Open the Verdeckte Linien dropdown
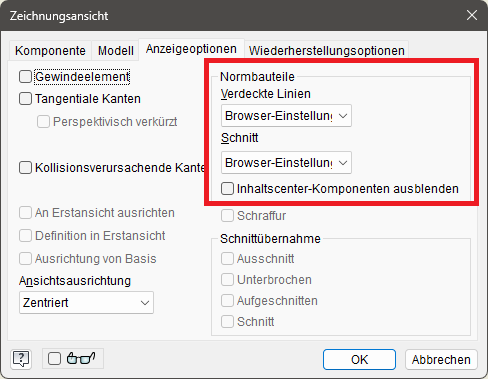 coord(286,116)
